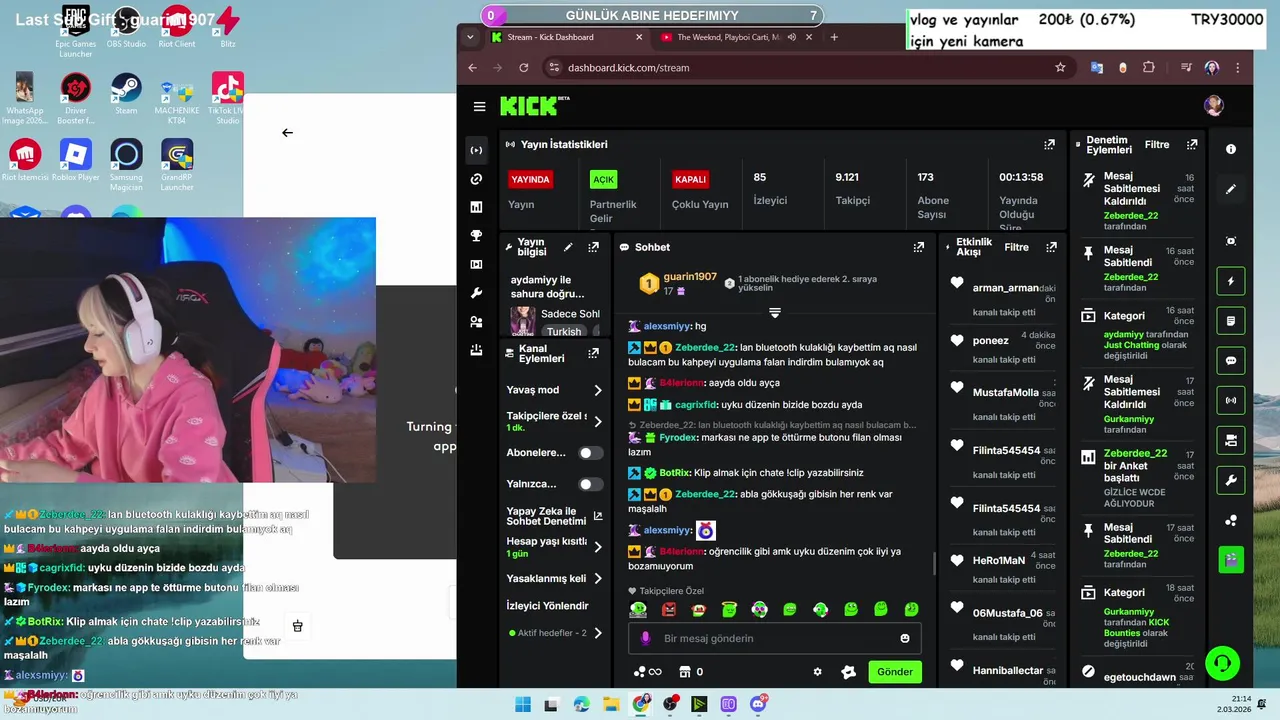Toggle the chat bubble widget in right toolbar
Screen dimensions: 1280x720
pos(1231,361)
